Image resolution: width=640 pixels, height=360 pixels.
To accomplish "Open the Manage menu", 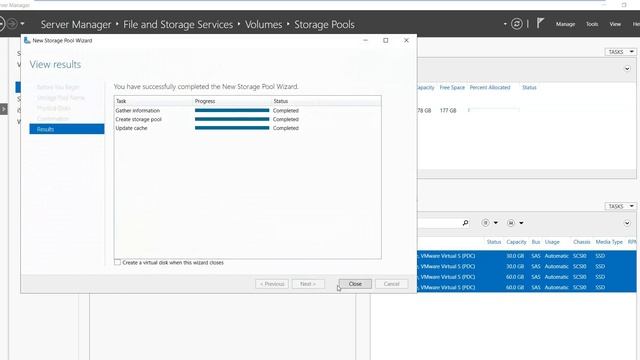I will pyautogui.click(x=565, y=24).
